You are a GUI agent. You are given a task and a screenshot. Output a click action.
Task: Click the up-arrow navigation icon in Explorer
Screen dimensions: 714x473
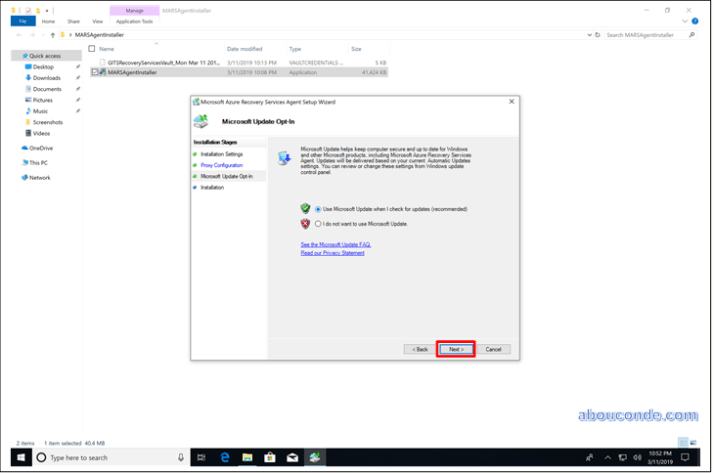(x=52, y=35)
